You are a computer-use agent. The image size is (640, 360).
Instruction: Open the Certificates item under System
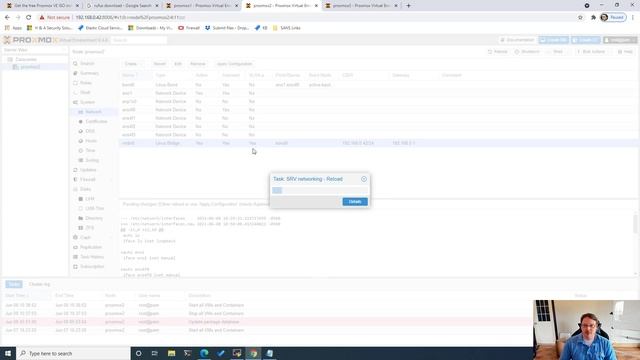(96, 122)
